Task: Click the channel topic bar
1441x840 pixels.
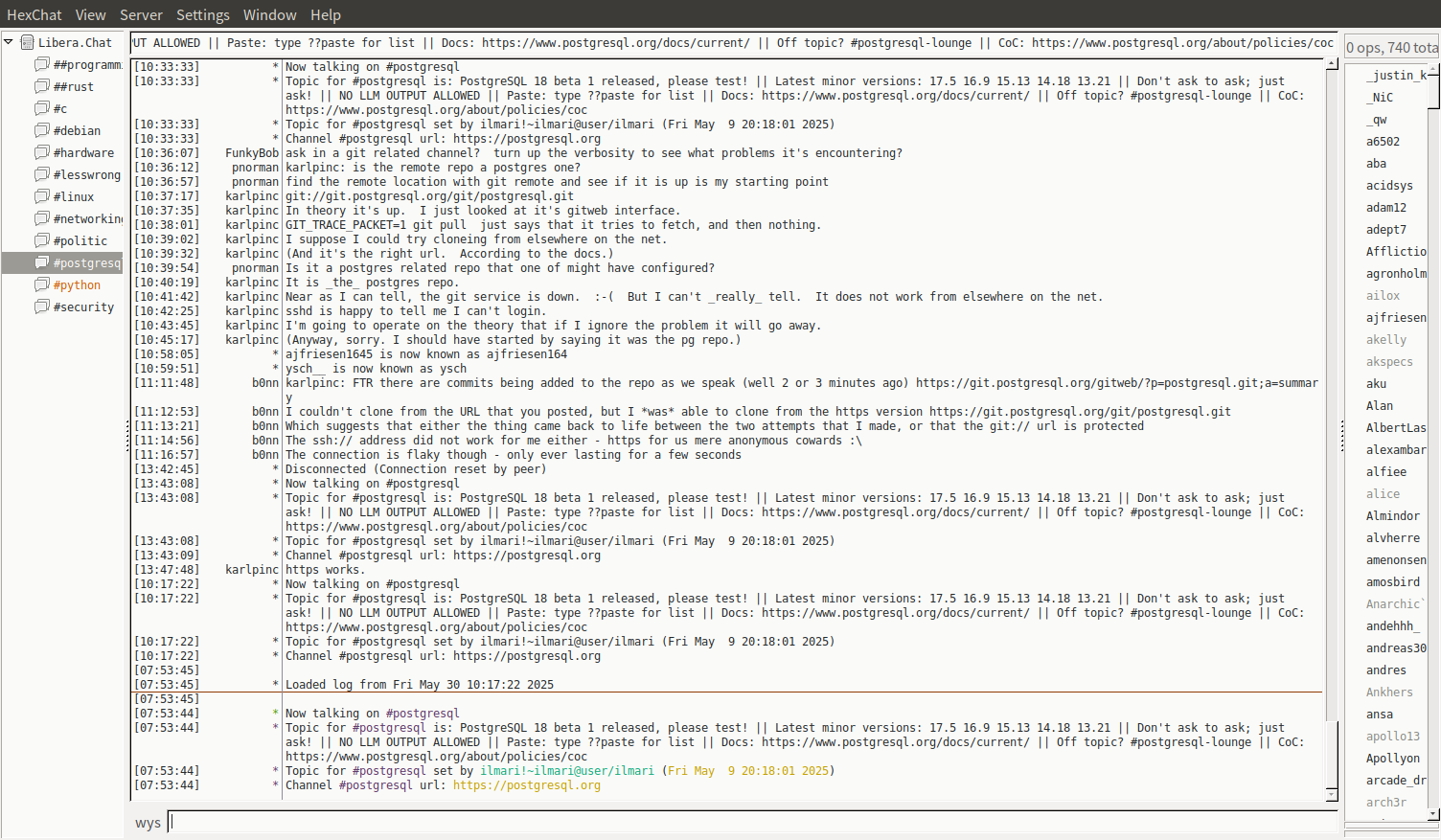Action: (734, 42)
